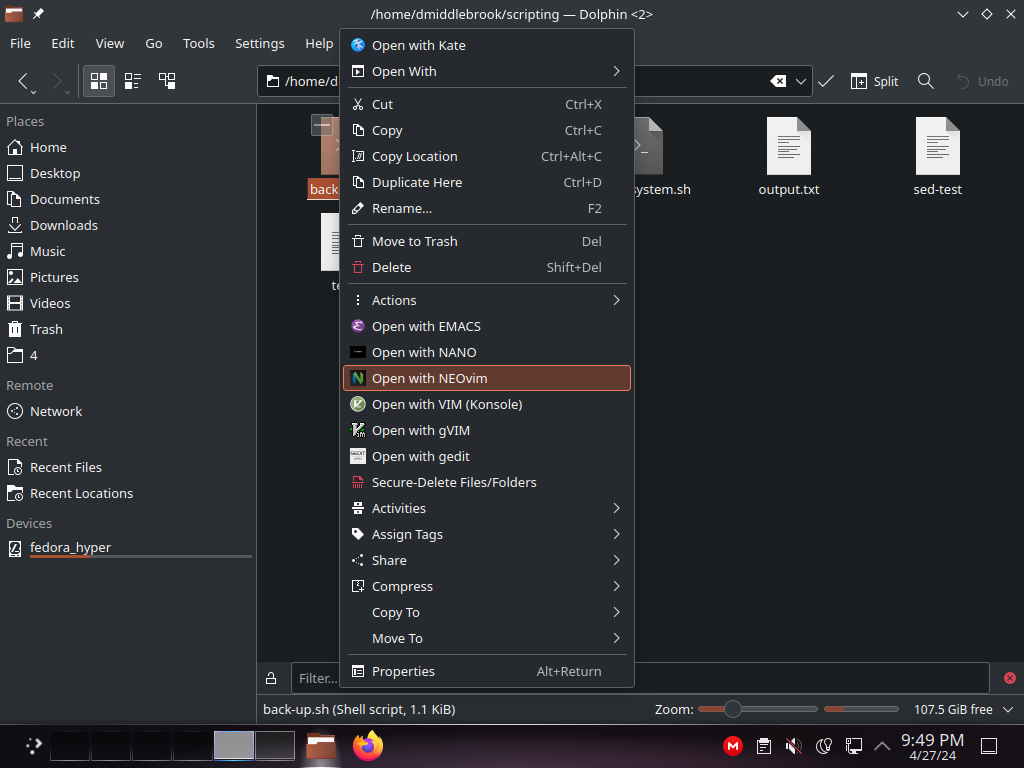Image resolution: width=1024 pixels, height=768 pixels.
Task: Open the search magnifier in toolbar
Action: [925, 81]
